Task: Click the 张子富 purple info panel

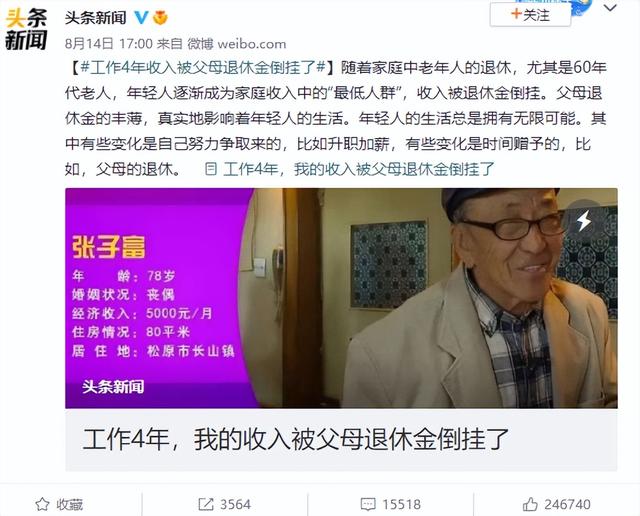Action: point(157,298)
